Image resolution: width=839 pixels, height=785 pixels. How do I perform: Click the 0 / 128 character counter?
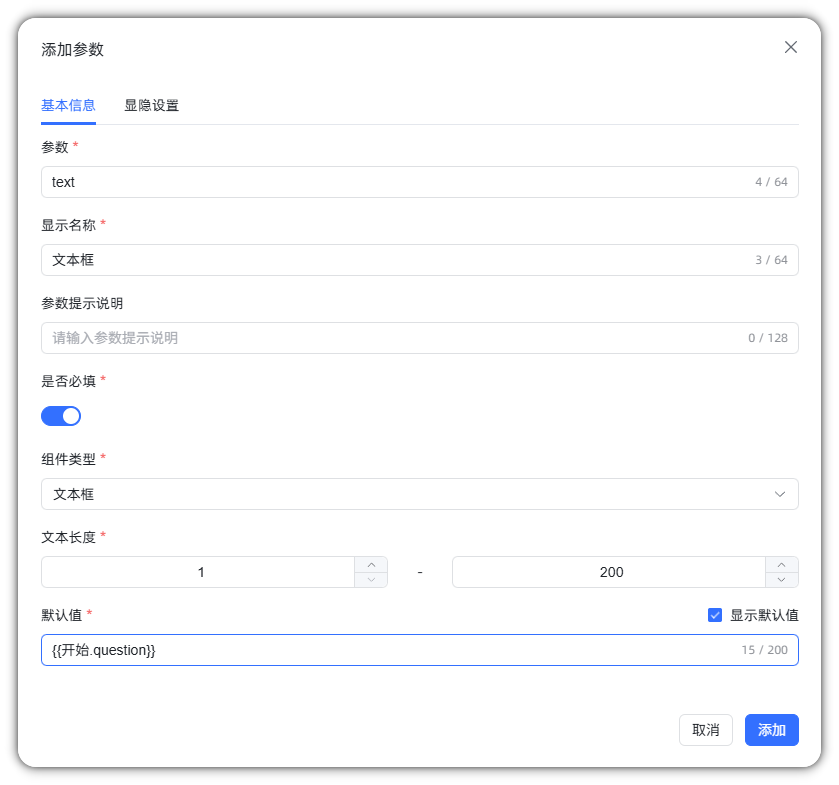click(768, 338)
